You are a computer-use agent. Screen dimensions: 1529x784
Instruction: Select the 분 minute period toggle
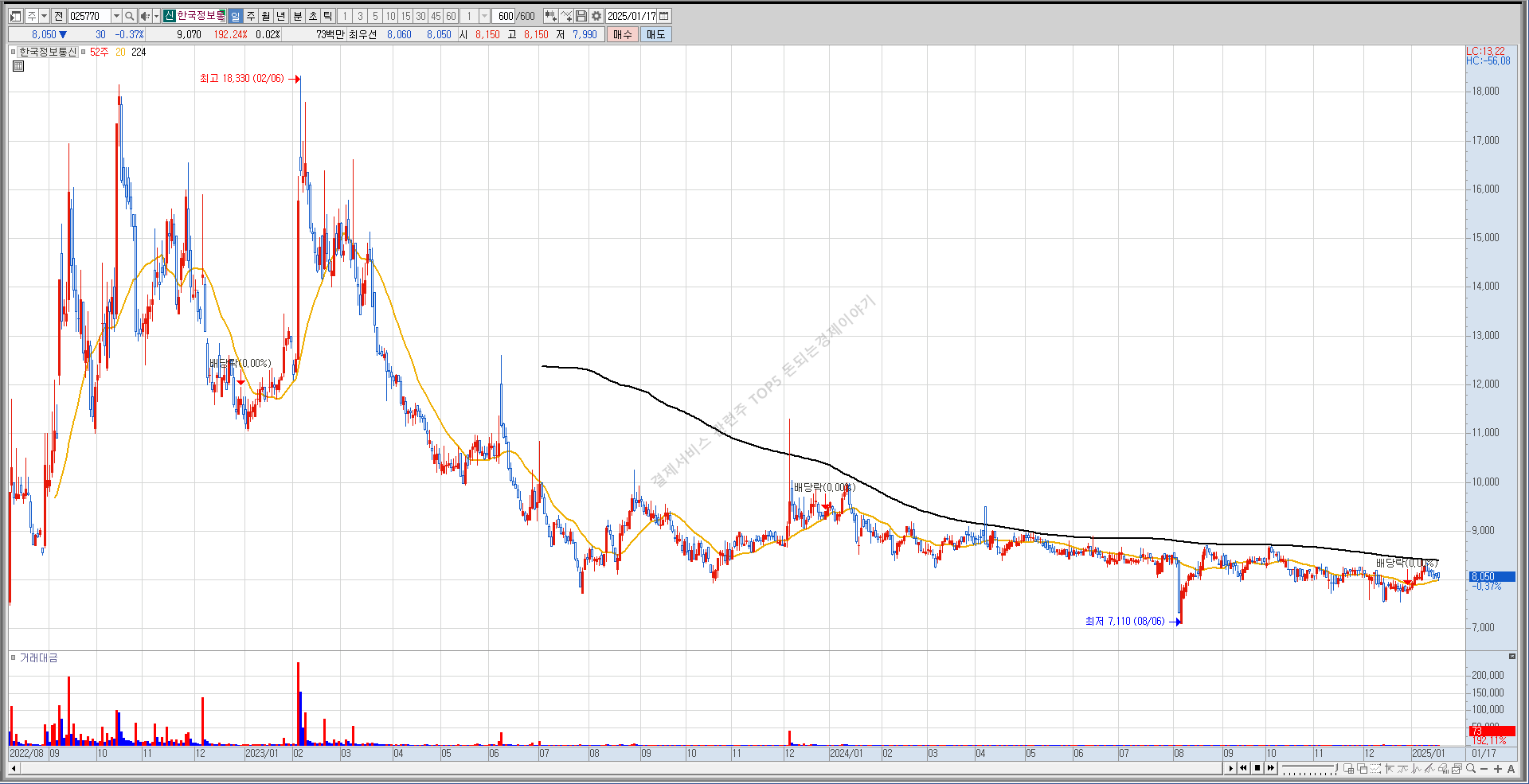297,16
